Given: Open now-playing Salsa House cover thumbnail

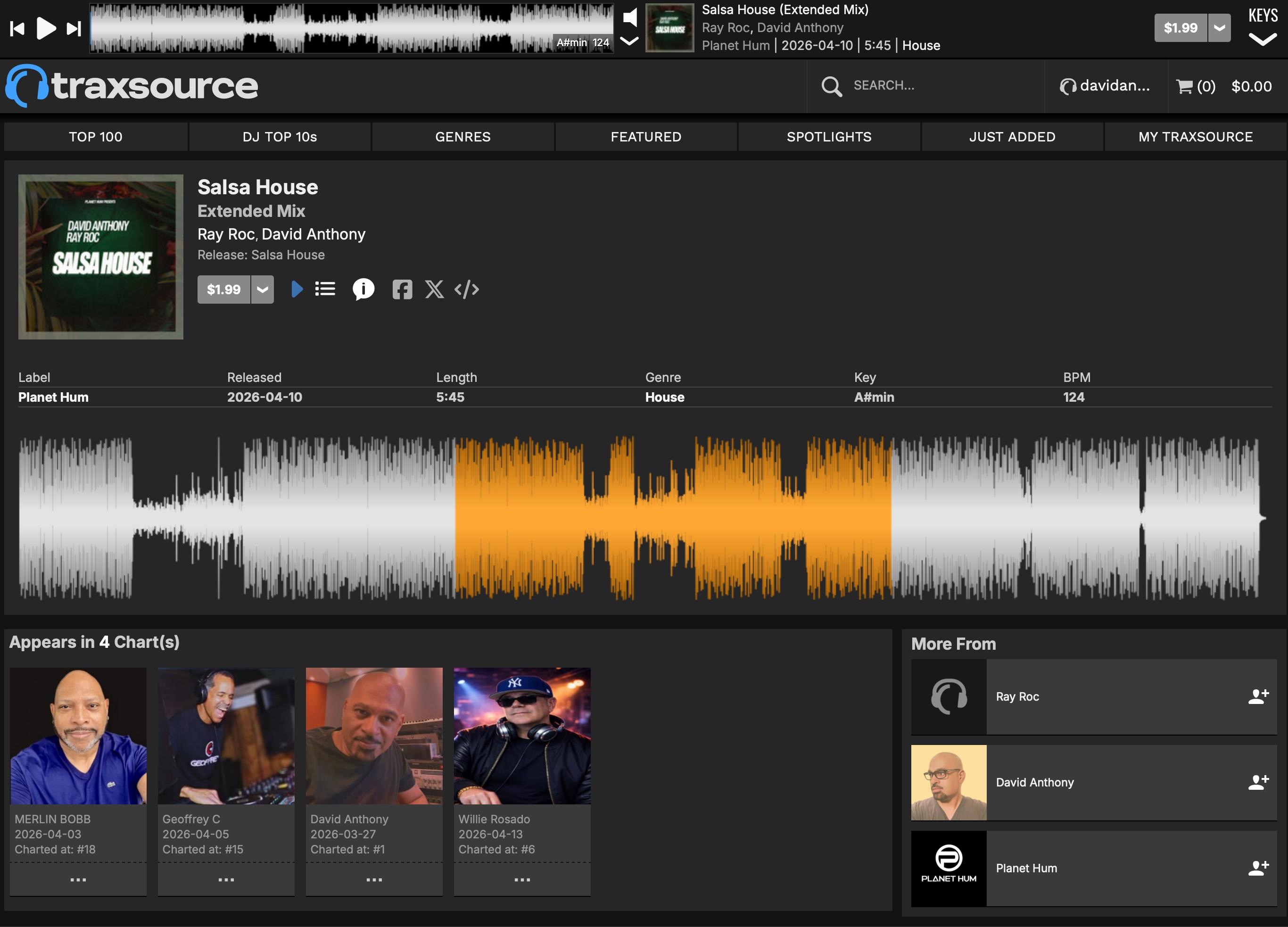Looking at the screenshot, I should 669,28.
